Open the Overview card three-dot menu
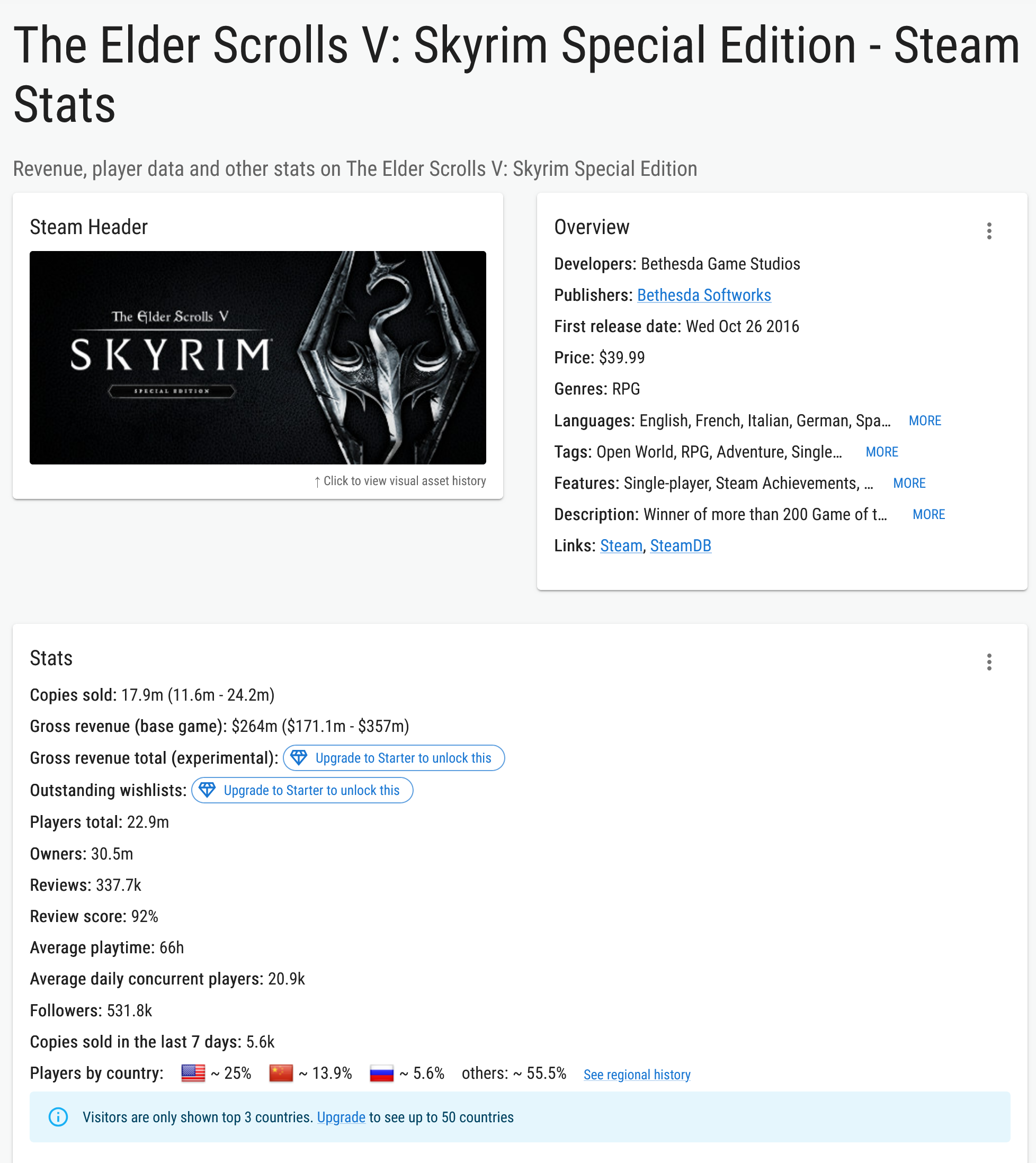Image resolution: width=1036 pixels, height=1163 pixels. 989,231
